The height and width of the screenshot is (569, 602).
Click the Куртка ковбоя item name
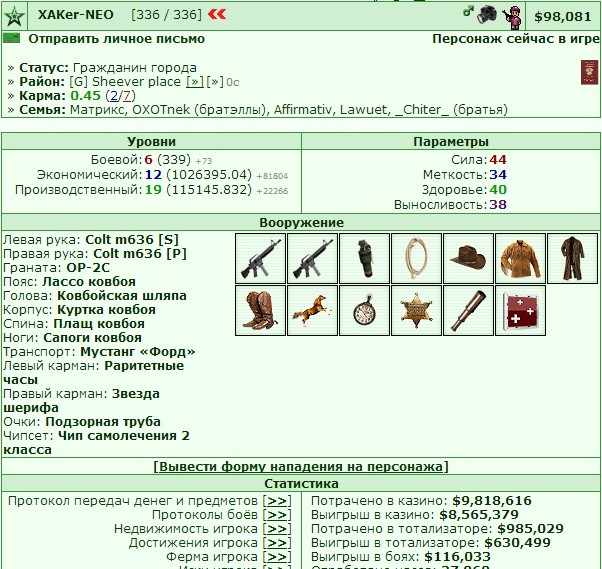coord(106,309)
